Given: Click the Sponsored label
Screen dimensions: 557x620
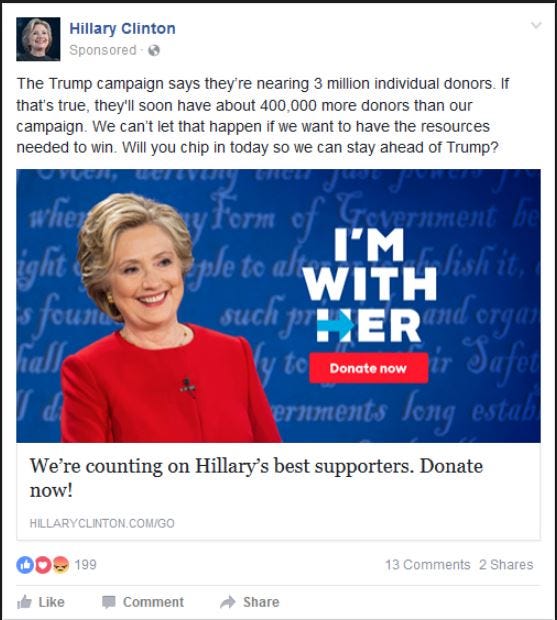Looking at the screenshot, I should click(103, 50).
